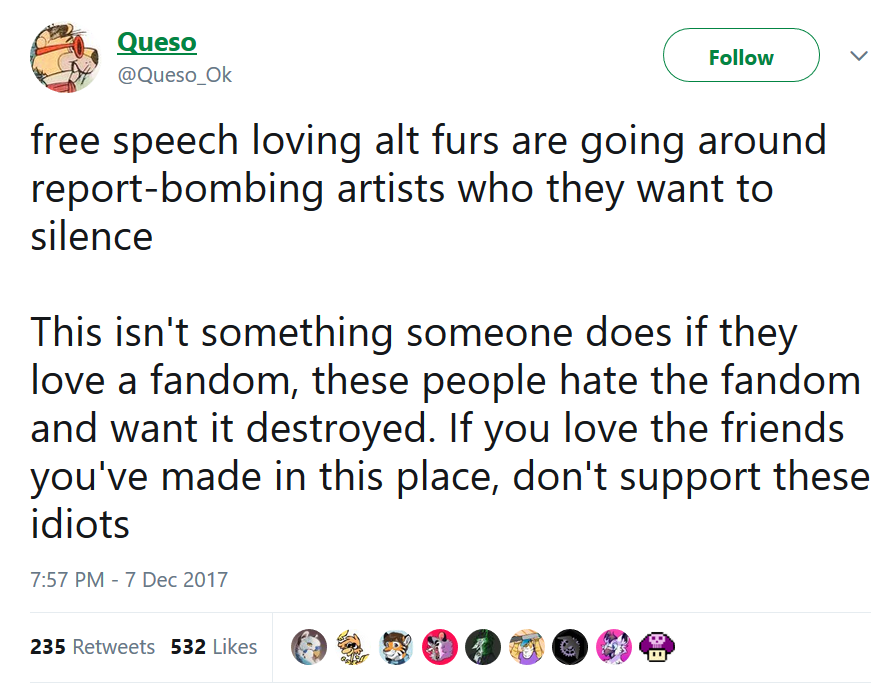Viewport: 894px width, 685px height.
Task: Follow the Queso account
Action: tap(741, 55)
